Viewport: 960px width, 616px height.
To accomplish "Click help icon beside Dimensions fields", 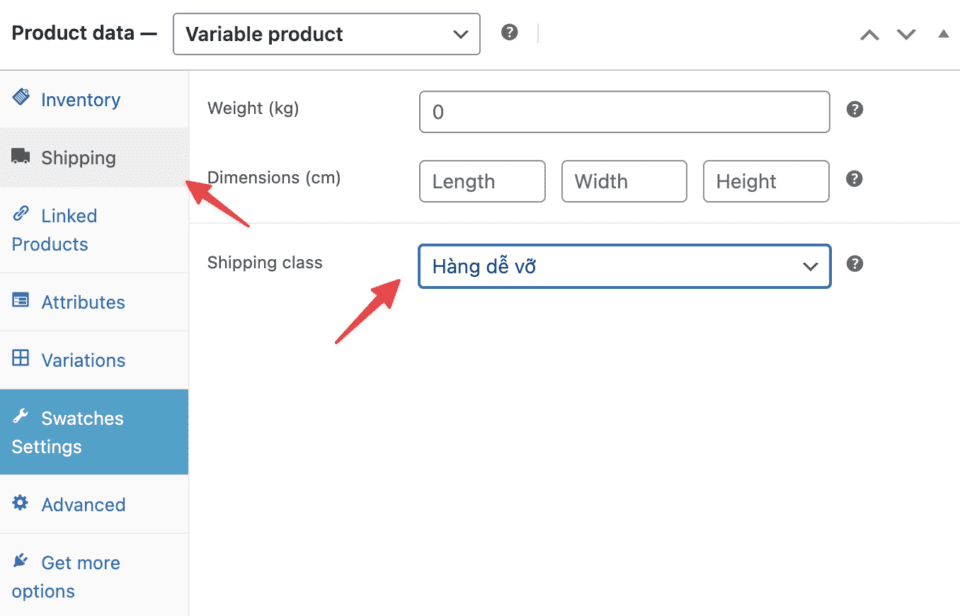I will pos(854,179).
